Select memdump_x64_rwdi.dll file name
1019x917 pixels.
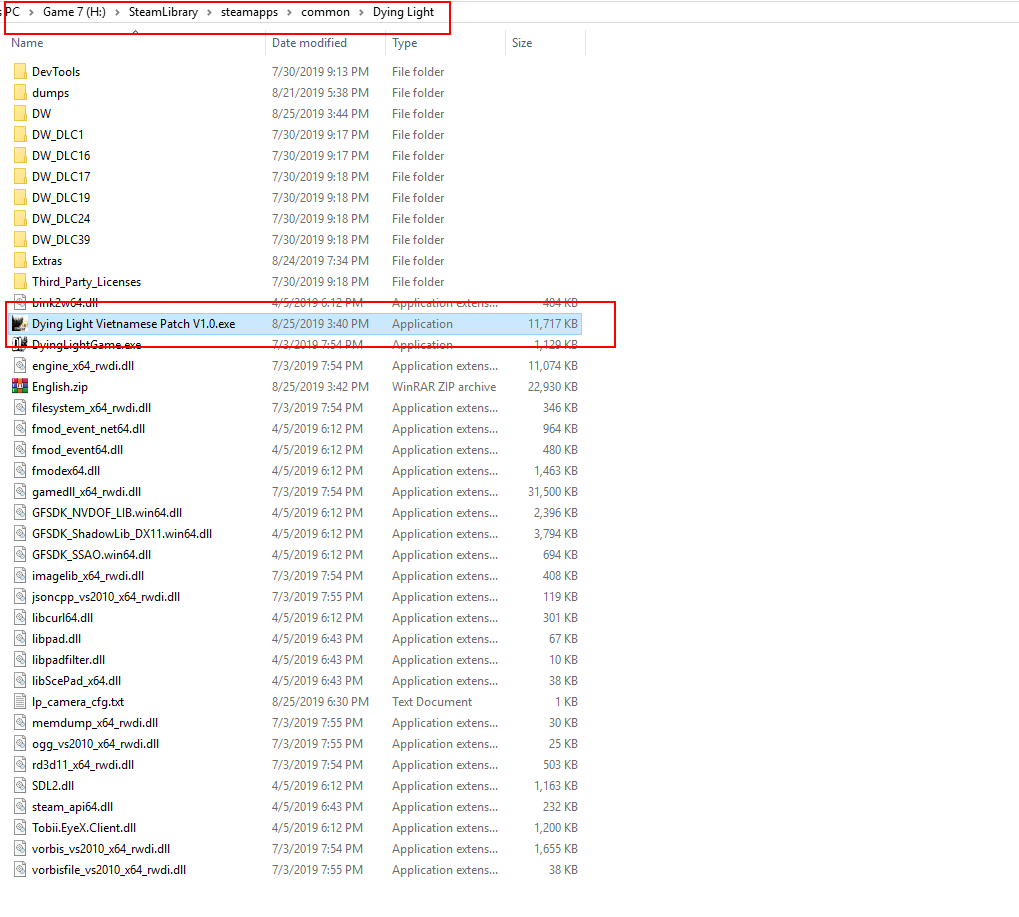95,723
